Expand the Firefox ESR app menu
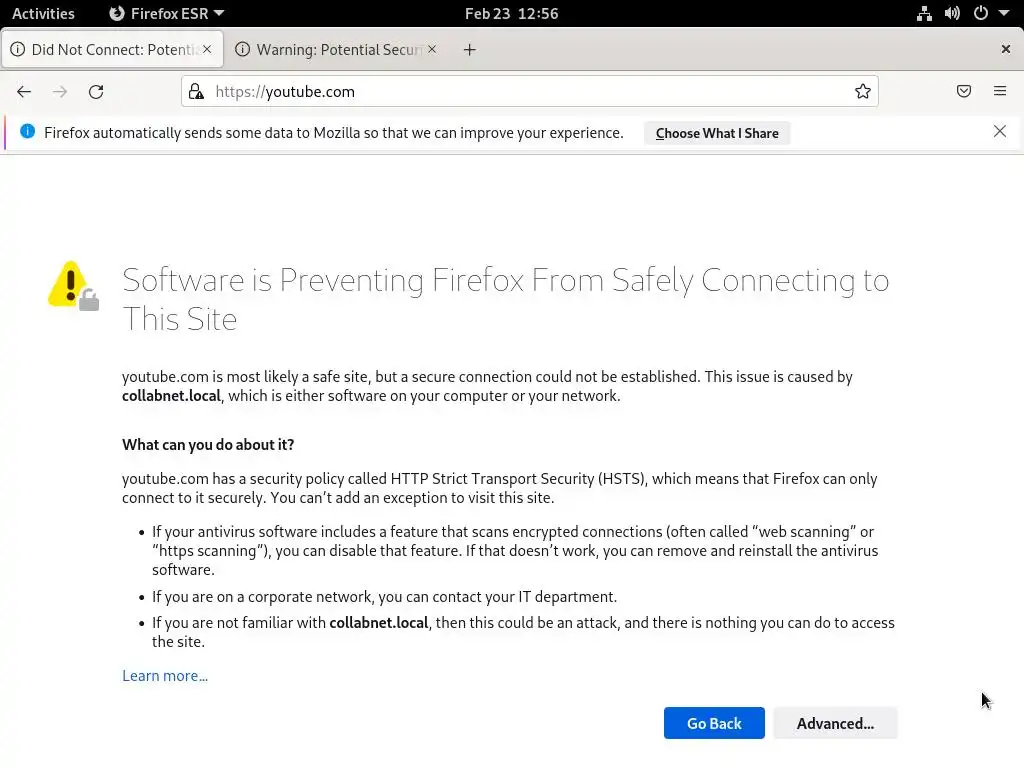 point(166,13)
